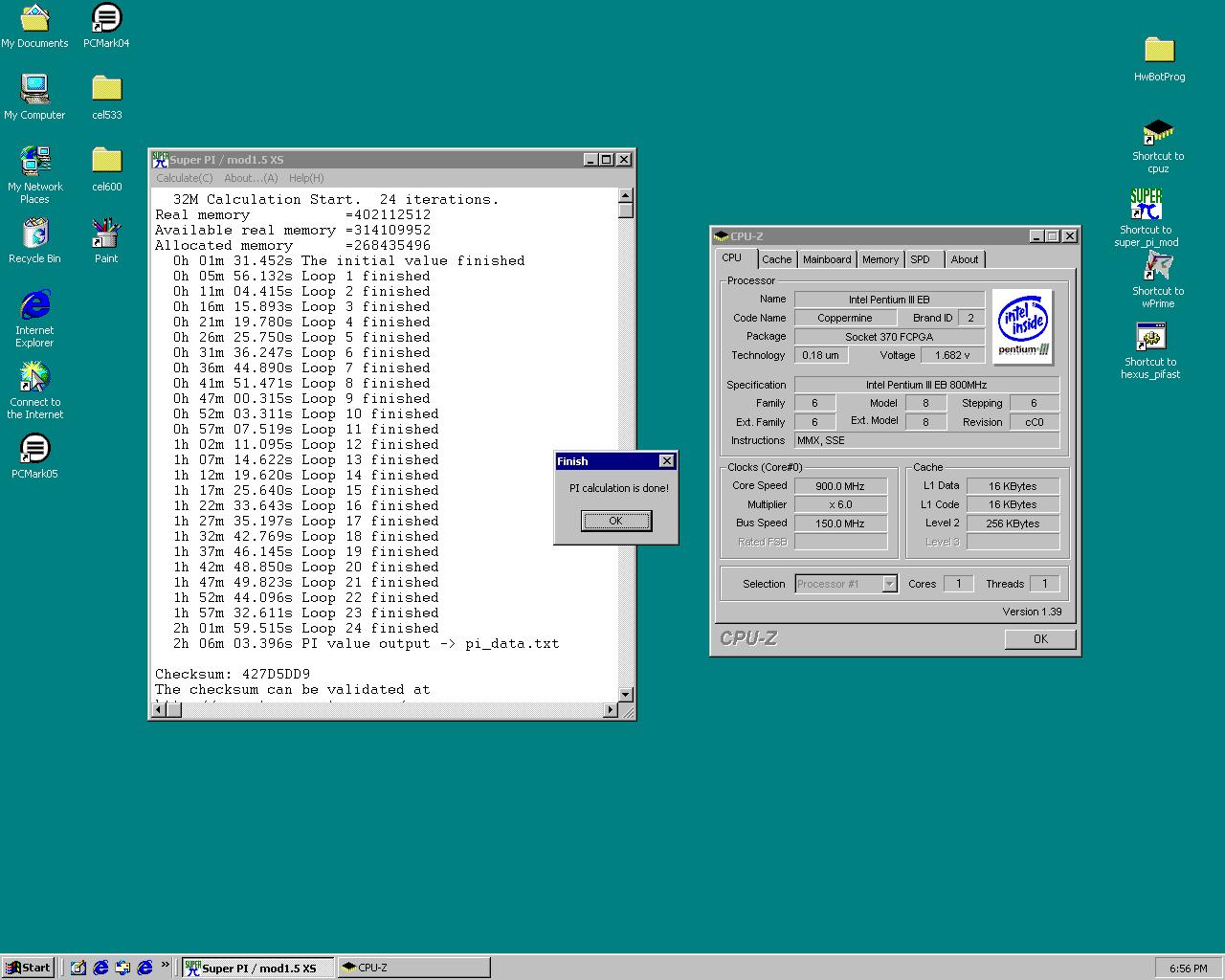Image resolution: width=1225 pixels, height=980 pixels.
Task: Click the Checksum: 427D5DD9 line
Action: coord(233,674)
